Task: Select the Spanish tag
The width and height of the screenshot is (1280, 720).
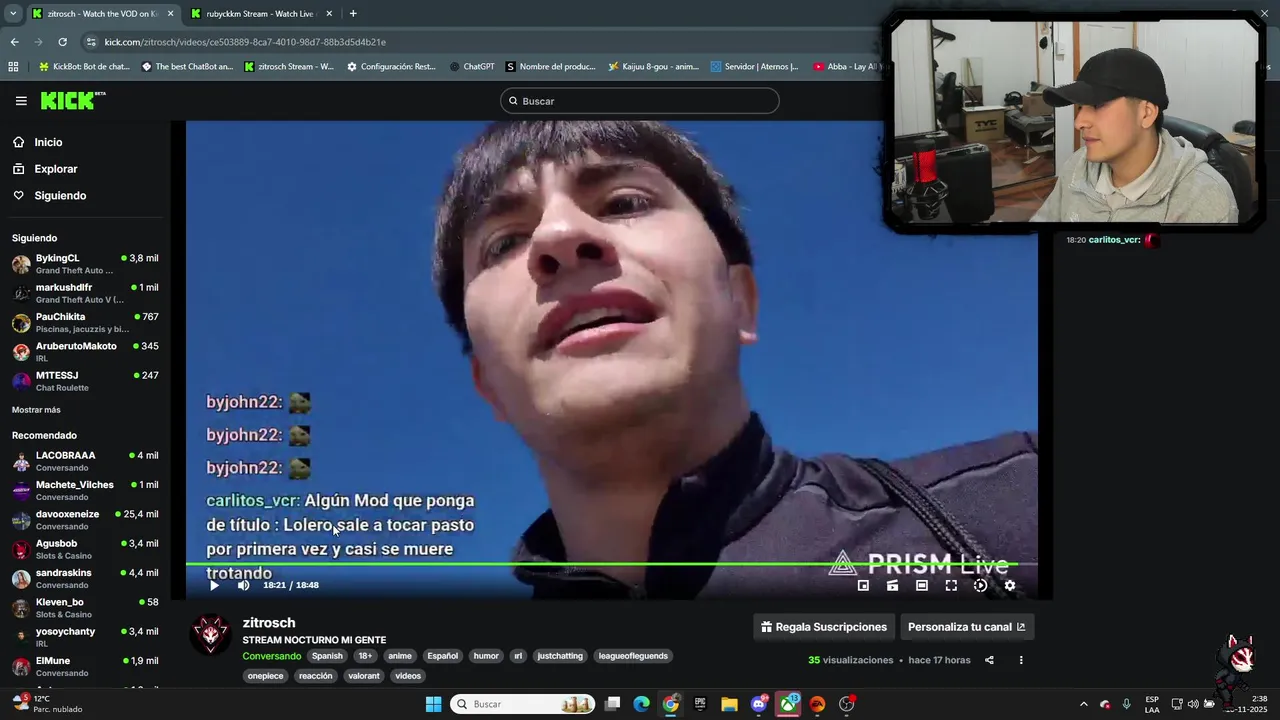Action: (x=327, y=656)
